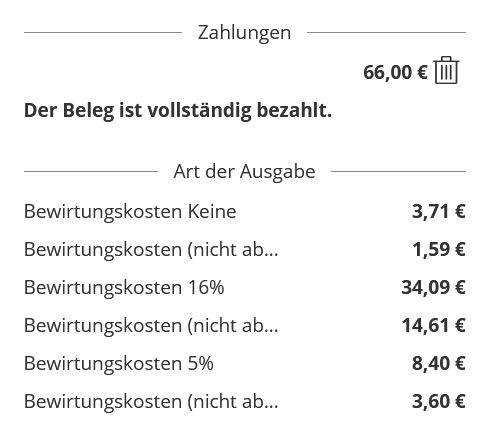
Task: Click divider line right of Zahlungen heading
Action: pos(386,33)
